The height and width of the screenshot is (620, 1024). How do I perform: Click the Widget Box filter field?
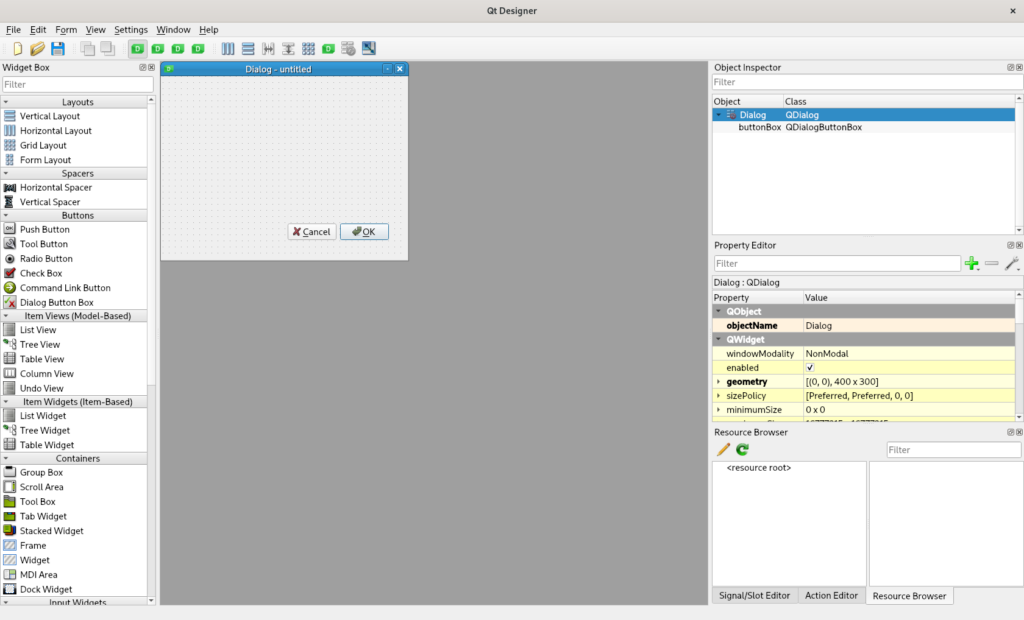[77, 84]
